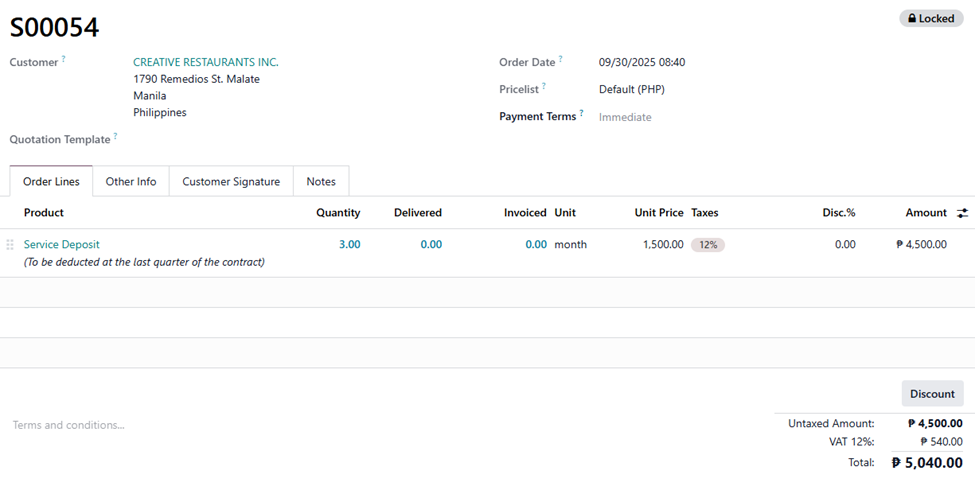This screenshot has height=494, width=975.
Task: Select the Order Lines tab
Action: click(51, 182)
